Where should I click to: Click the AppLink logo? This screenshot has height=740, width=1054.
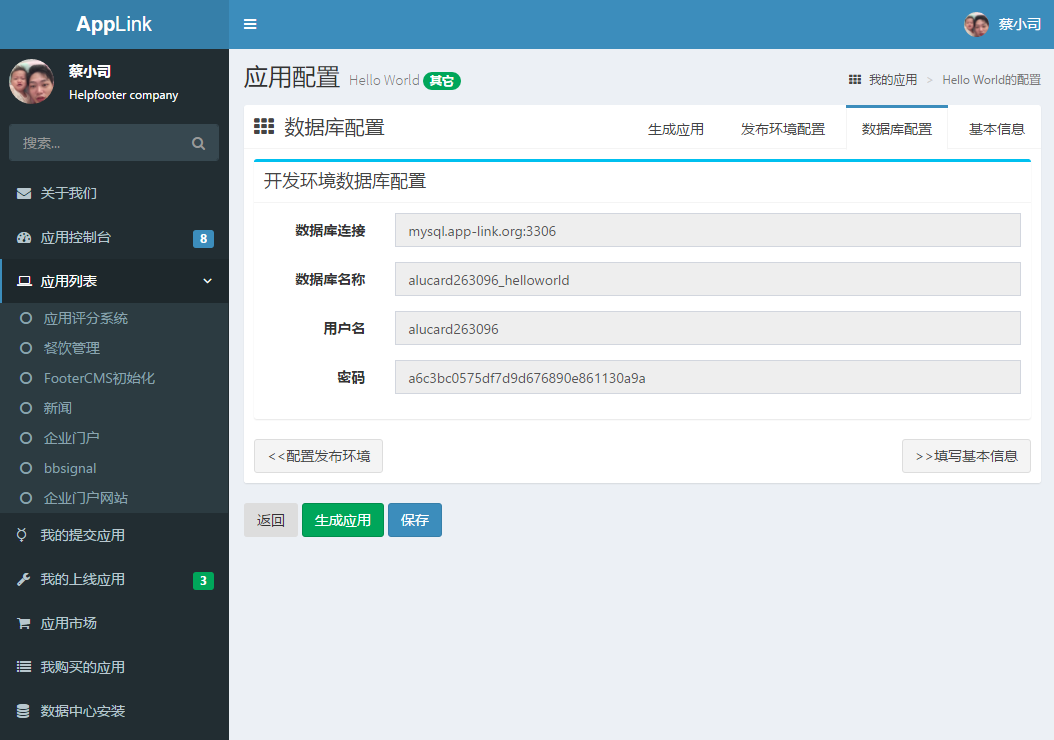[114, 24]
